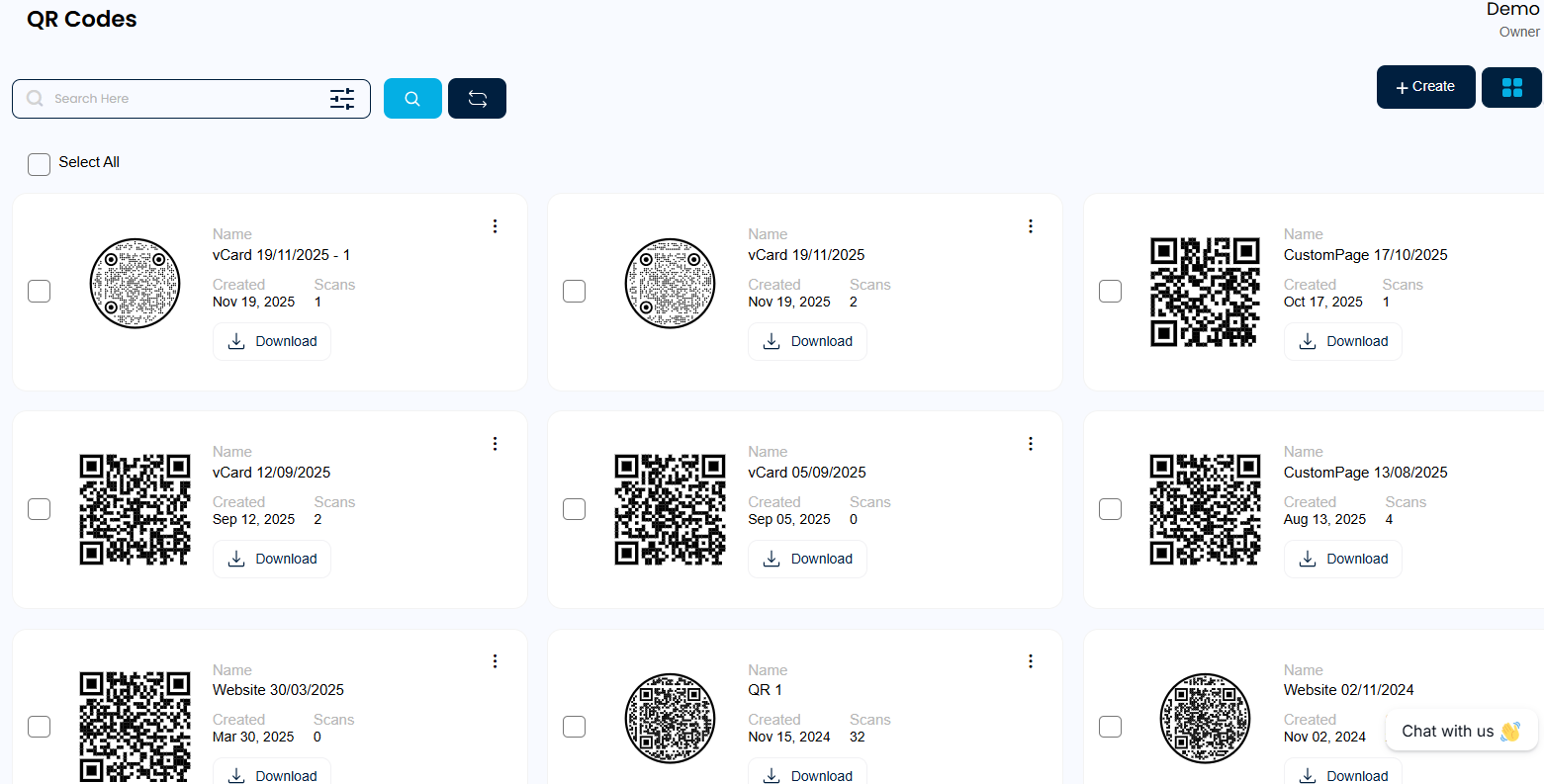Image resolution: width=1544 pixels, height=784 pixels.
Task: Download the CustomPage 13/08/2025 QR code
Action: point(1342,560)
